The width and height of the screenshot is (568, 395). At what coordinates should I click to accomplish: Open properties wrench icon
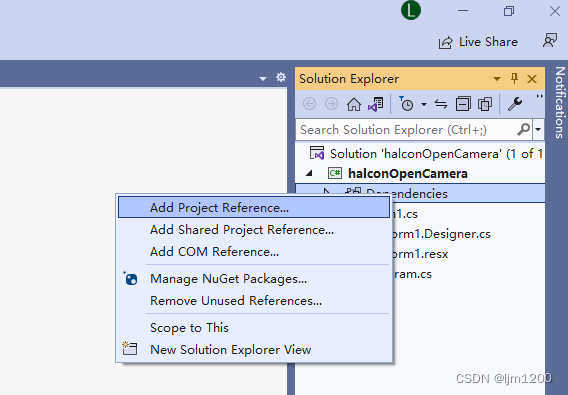click(514, 104)
